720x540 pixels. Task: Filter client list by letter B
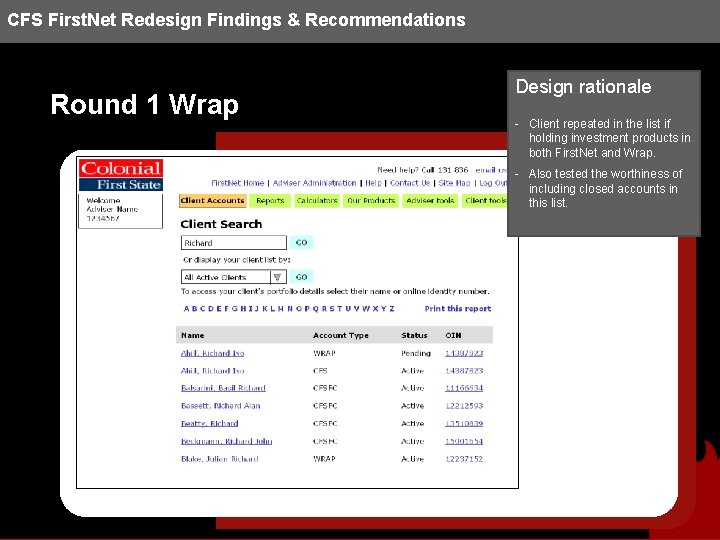194,309
